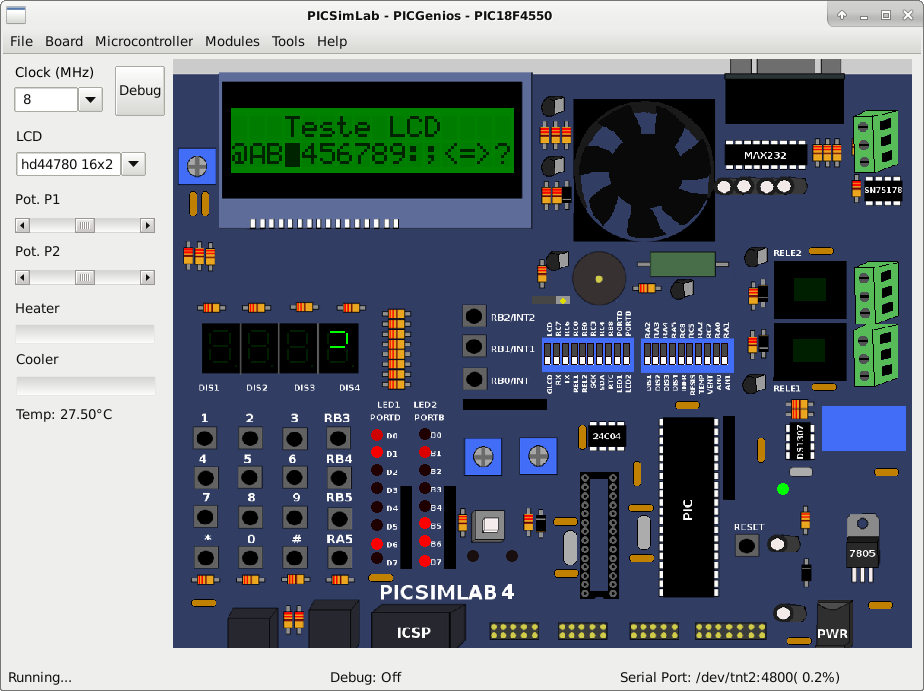Viewport: 924px width, 691px height.
Task: Click keypad button 9
Action: pos(294,518)
